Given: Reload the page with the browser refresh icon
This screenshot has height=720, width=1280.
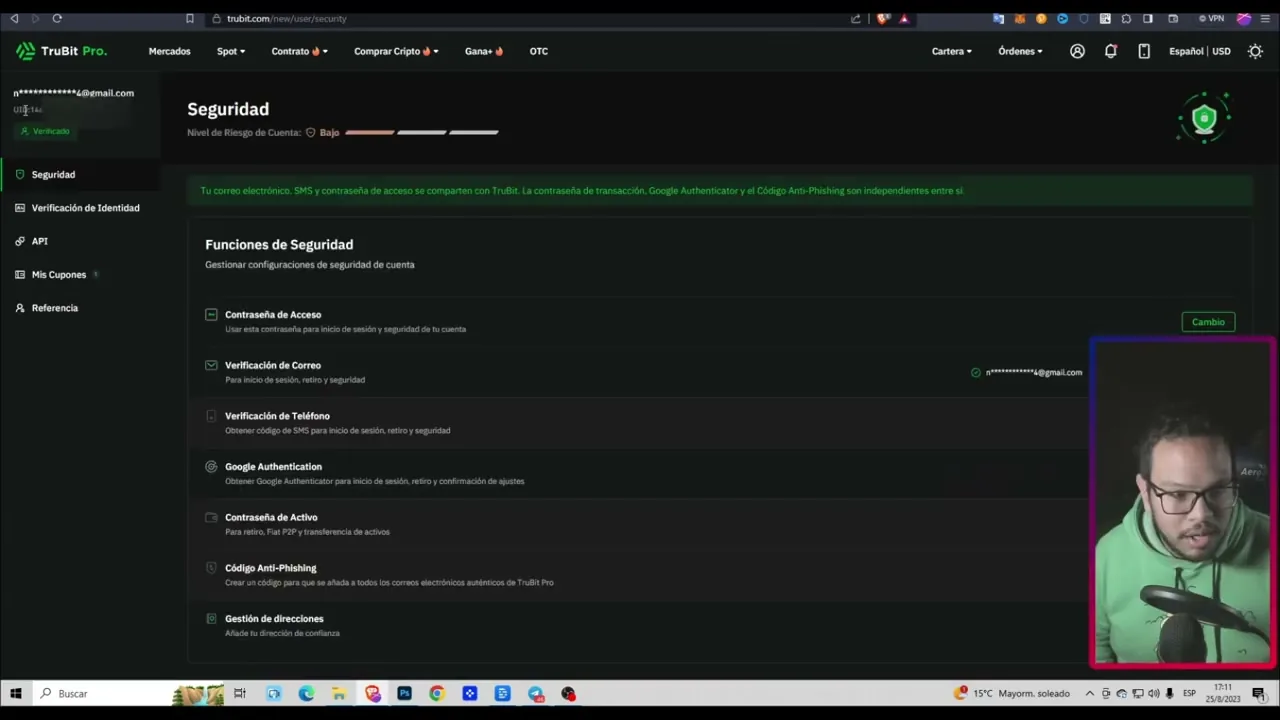Looking at the screenshot, I should (57, 18).
